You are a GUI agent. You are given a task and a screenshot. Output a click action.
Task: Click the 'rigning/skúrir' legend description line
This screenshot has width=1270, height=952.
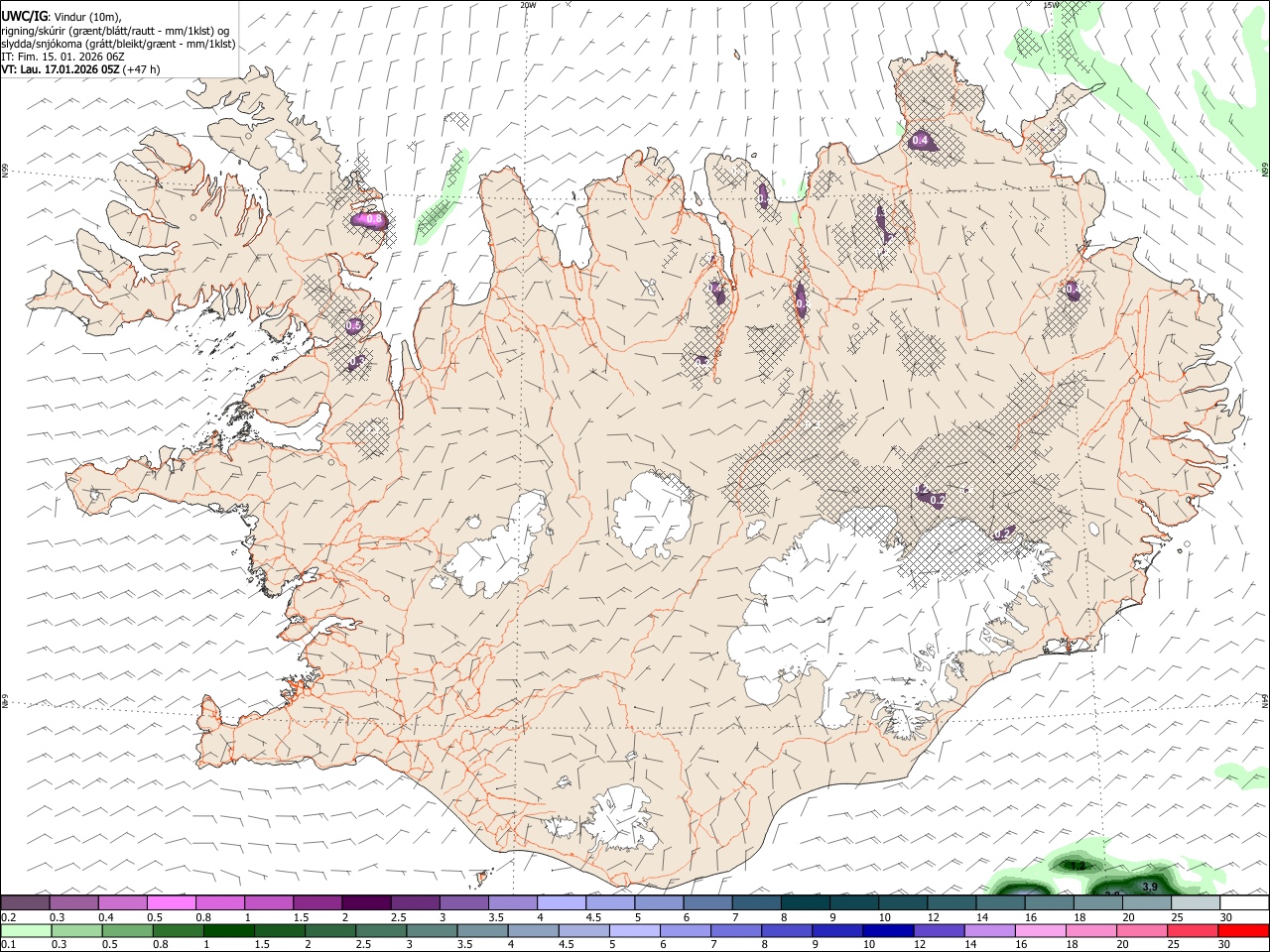coord(115,31)
